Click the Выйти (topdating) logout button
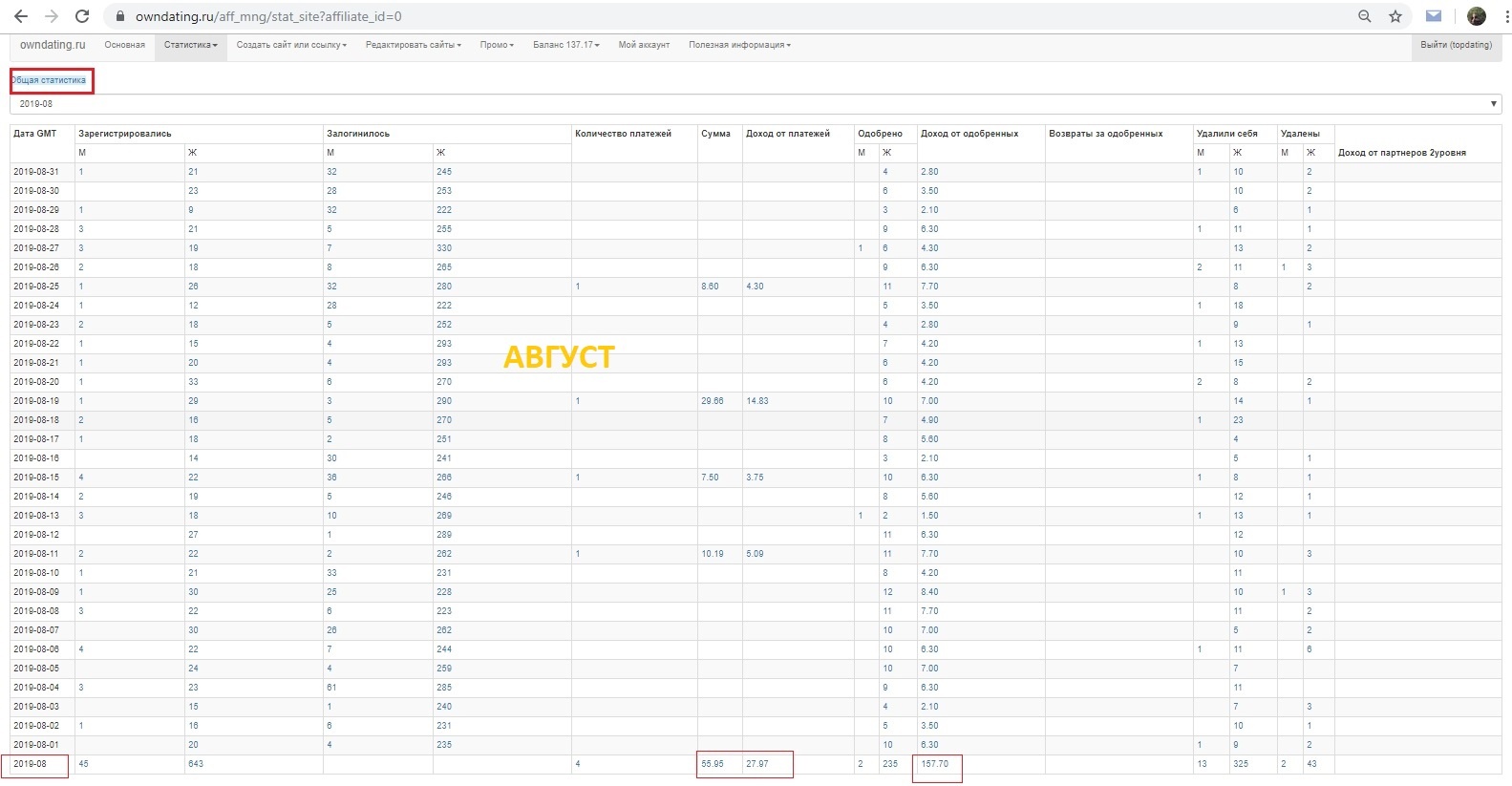The image size is (1512, 786). [1456, 45]
